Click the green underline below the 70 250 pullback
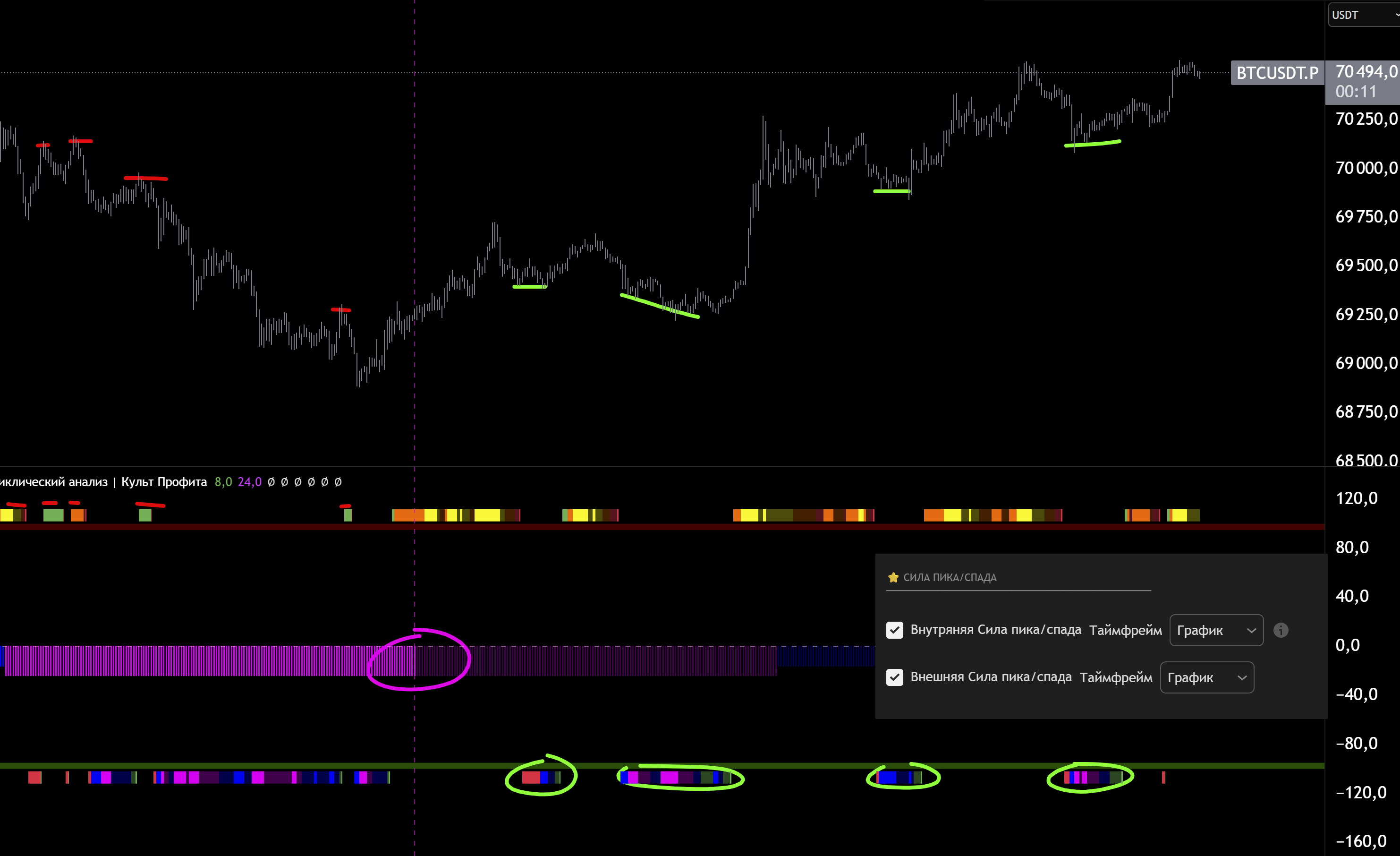 tap(1092, 144)
